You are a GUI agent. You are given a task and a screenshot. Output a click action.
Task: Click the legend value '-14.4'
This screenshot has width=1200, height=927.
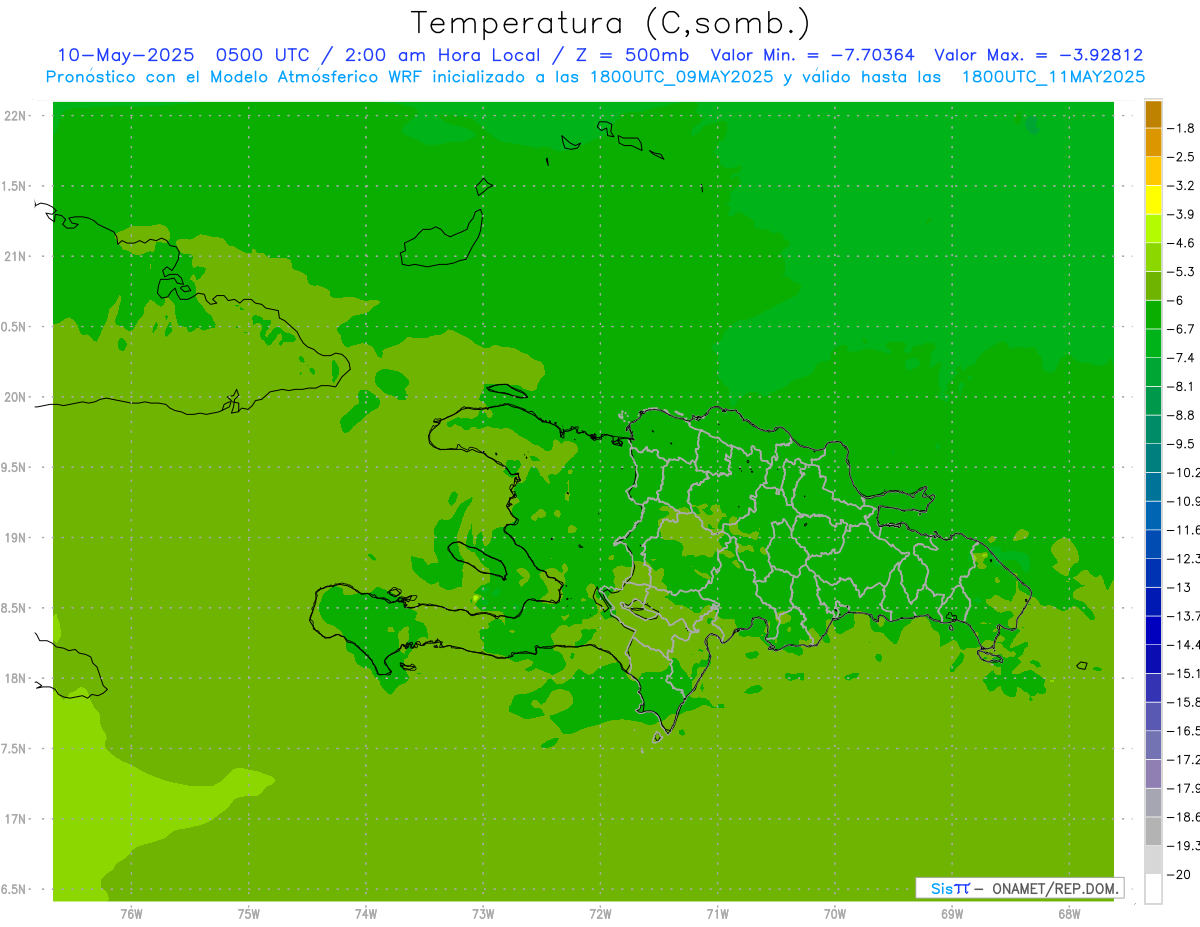(1184, 645)
